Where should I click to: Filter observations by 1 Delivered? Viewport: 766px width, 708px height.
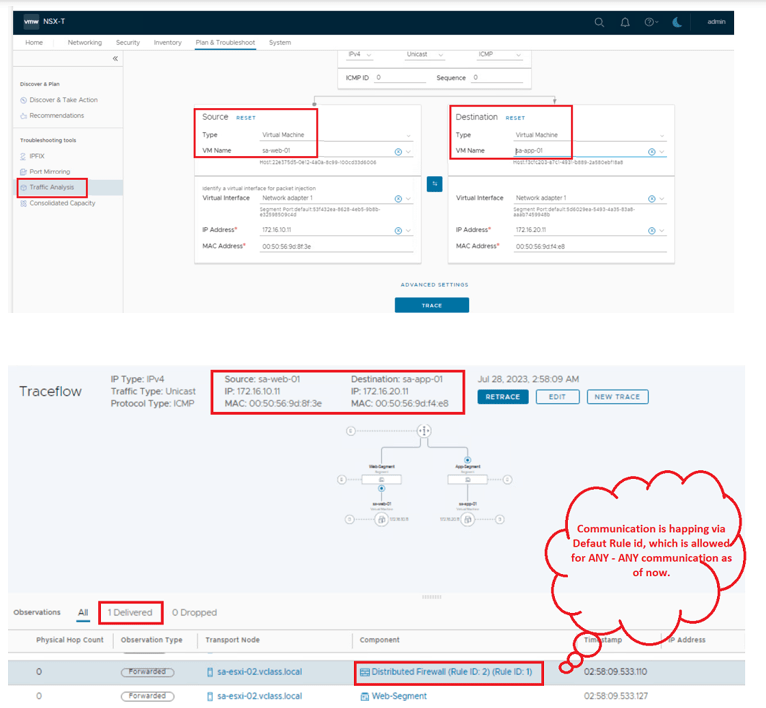131,612
